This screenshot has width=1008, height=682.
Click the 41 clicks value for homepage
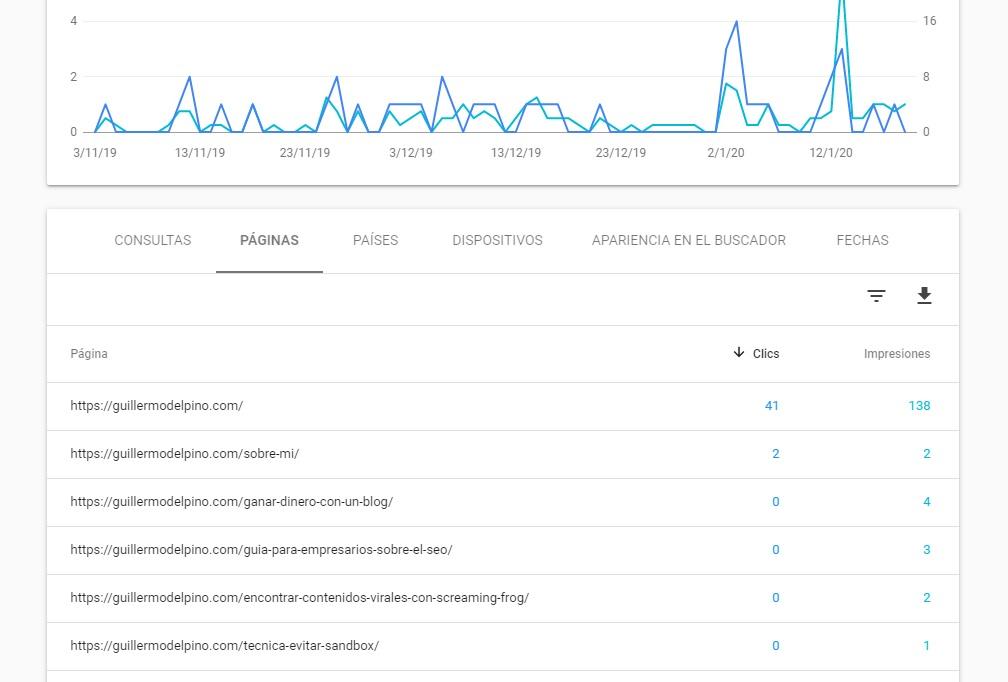771,406
